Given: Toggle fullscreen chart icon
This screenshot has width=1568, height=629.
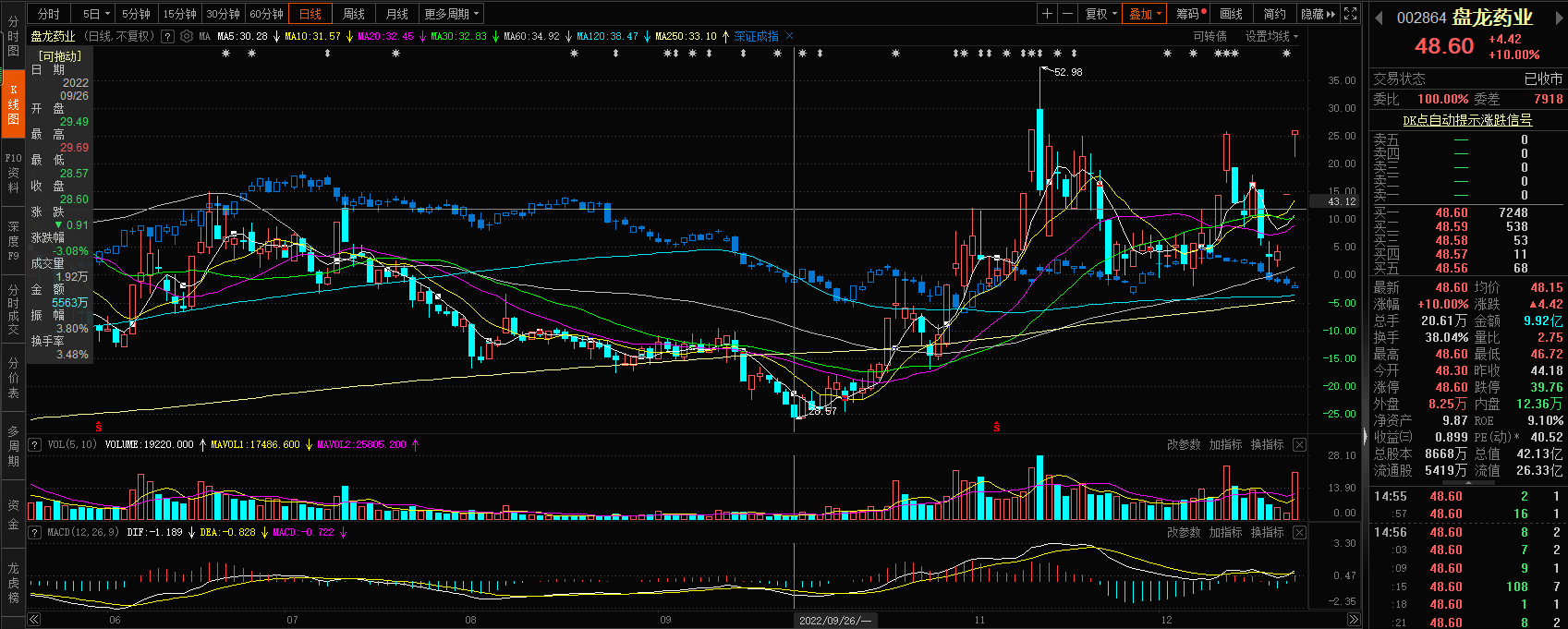Looking at the screenshot, I should pos(1350,14).
